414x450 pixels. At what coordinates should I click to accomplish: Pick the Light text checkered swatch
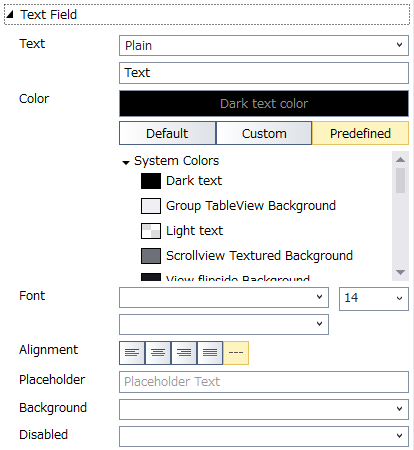click(x=151, y=231)
